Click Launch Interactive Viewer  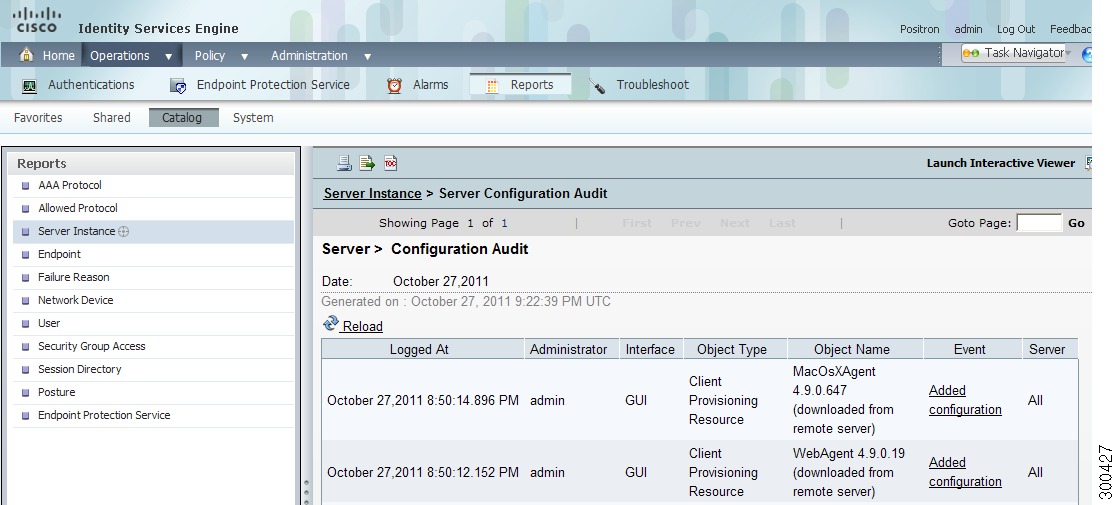1000,163
